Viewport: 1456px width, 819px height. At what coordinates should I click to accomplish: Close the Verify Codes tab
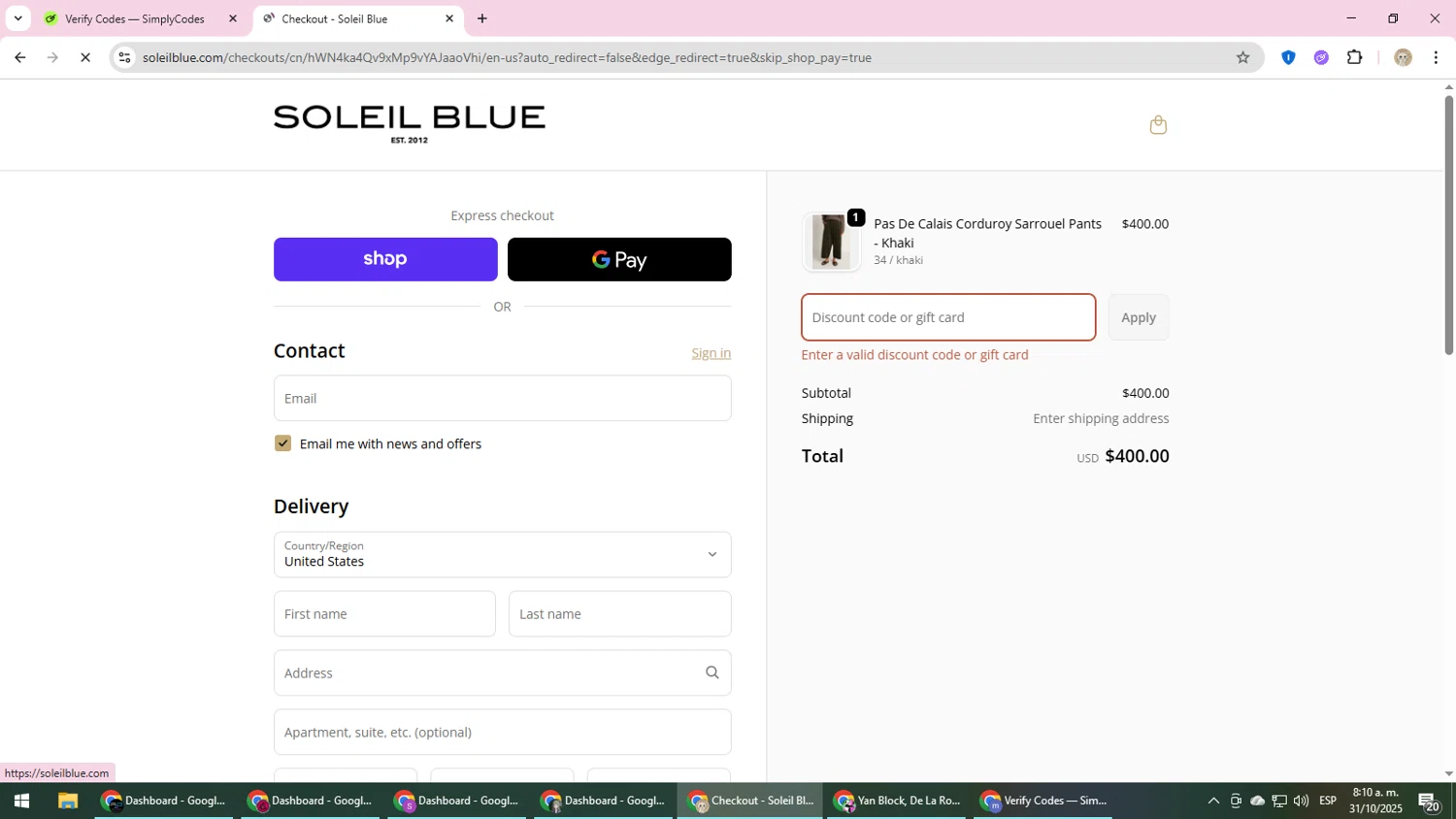[233, 18]
